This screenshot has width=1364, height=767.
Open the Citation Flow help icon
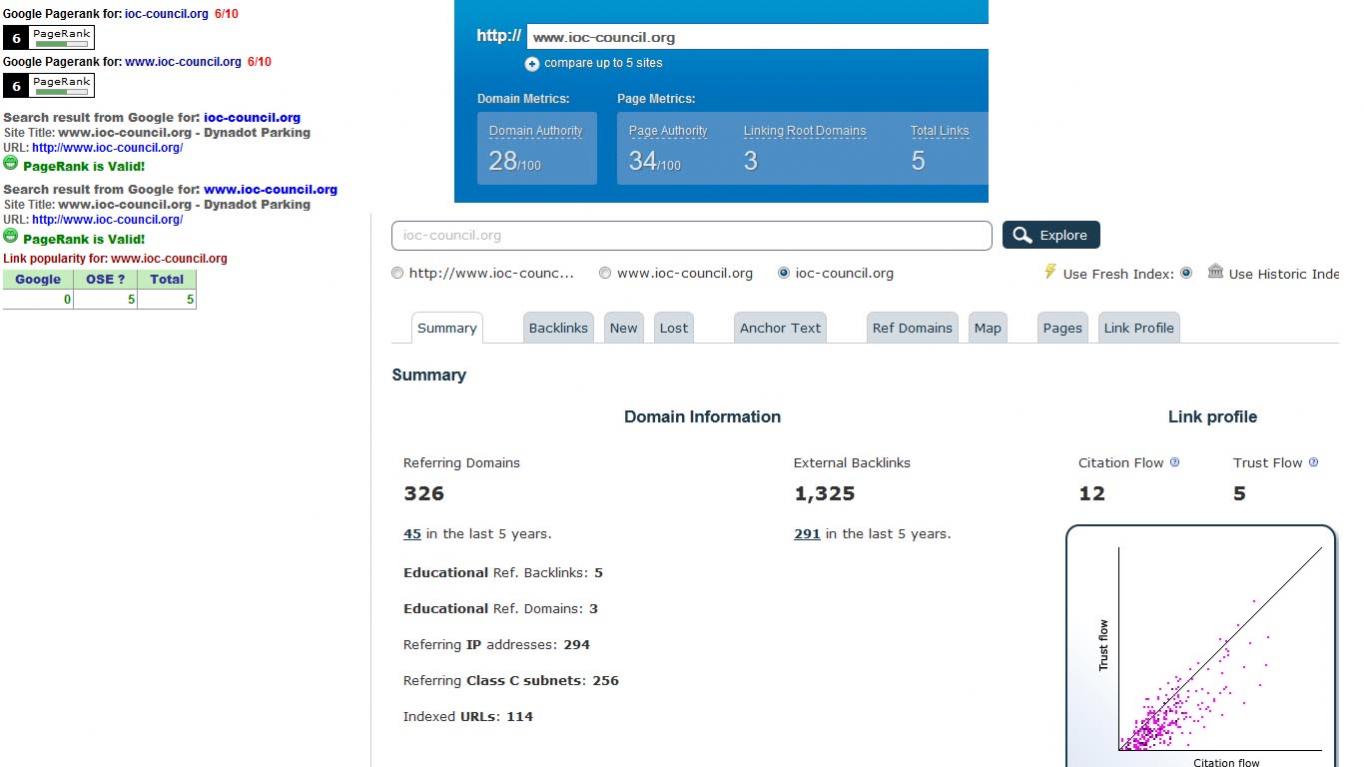pos(1175,463)
